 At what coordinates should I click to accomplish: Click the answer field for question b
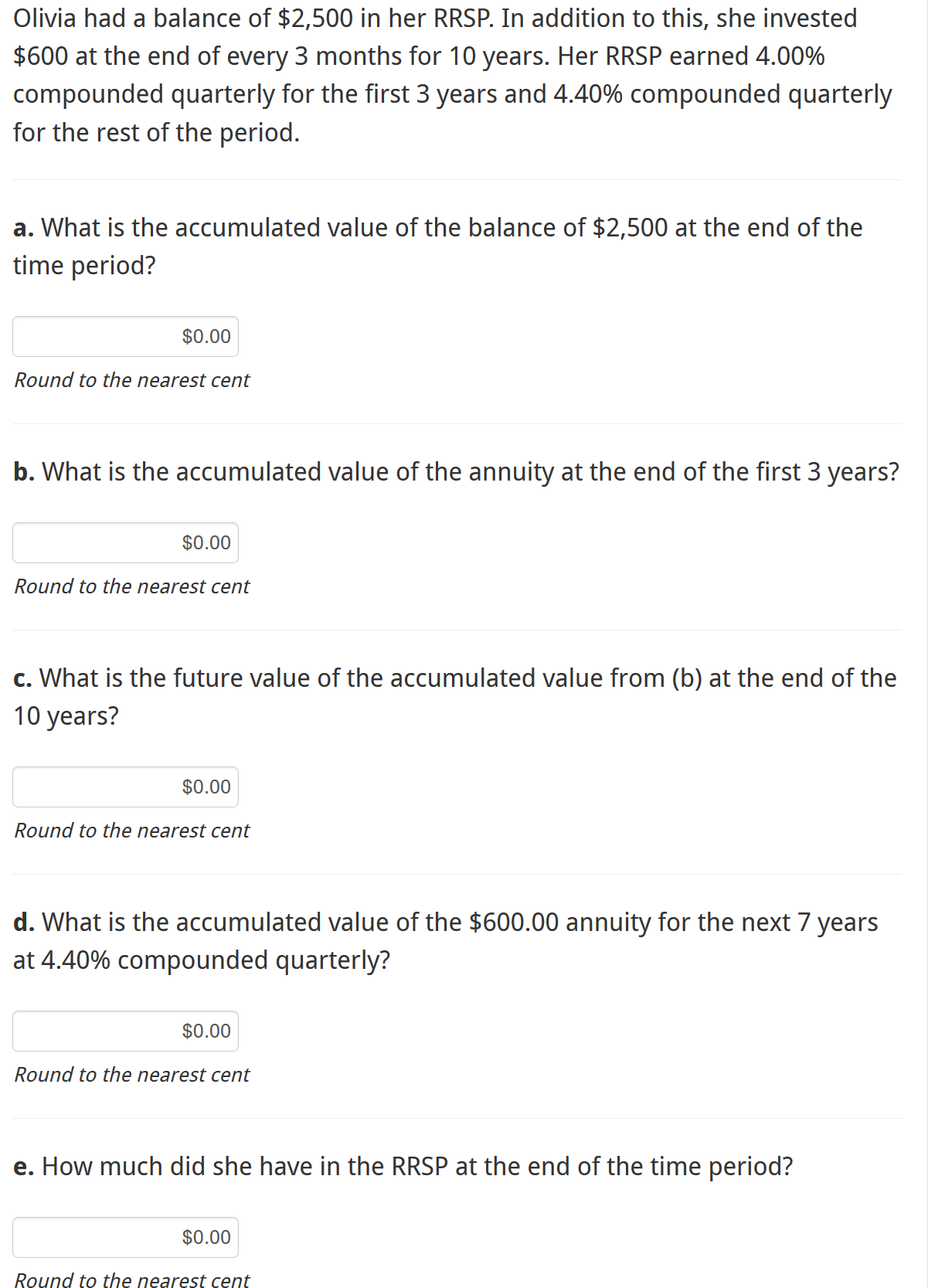(125, 542)
